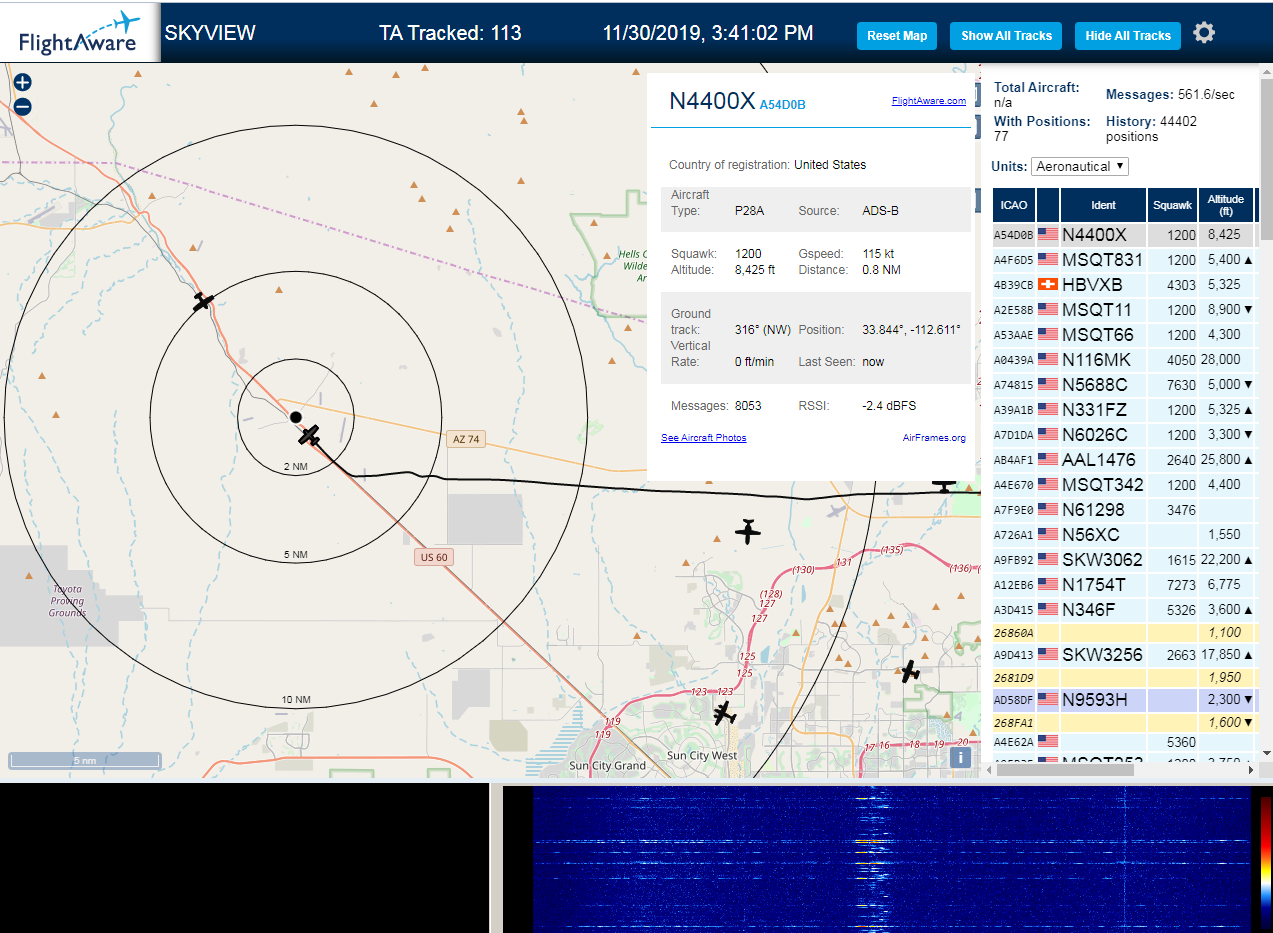Click the N4400X title in info panel
This screenshot has height=933, width=1273.
tap(711, 101)
